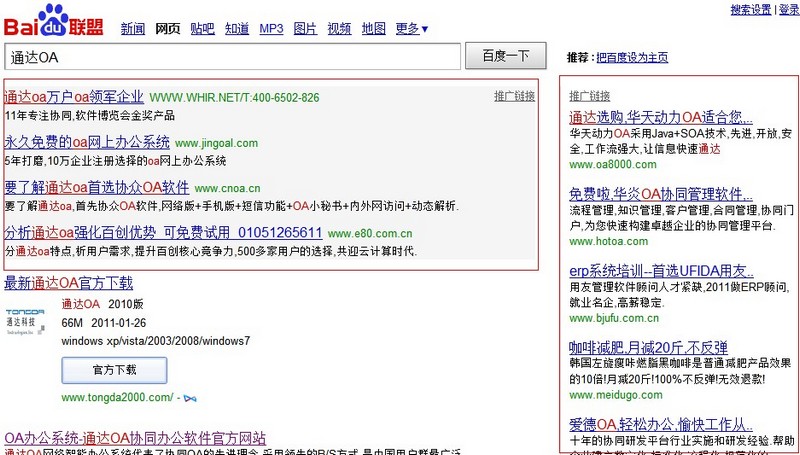Image resolution: width=800 pixels, height=455 pixels.
Task: Open the 地图 map tab
Action: pos(373,29)
